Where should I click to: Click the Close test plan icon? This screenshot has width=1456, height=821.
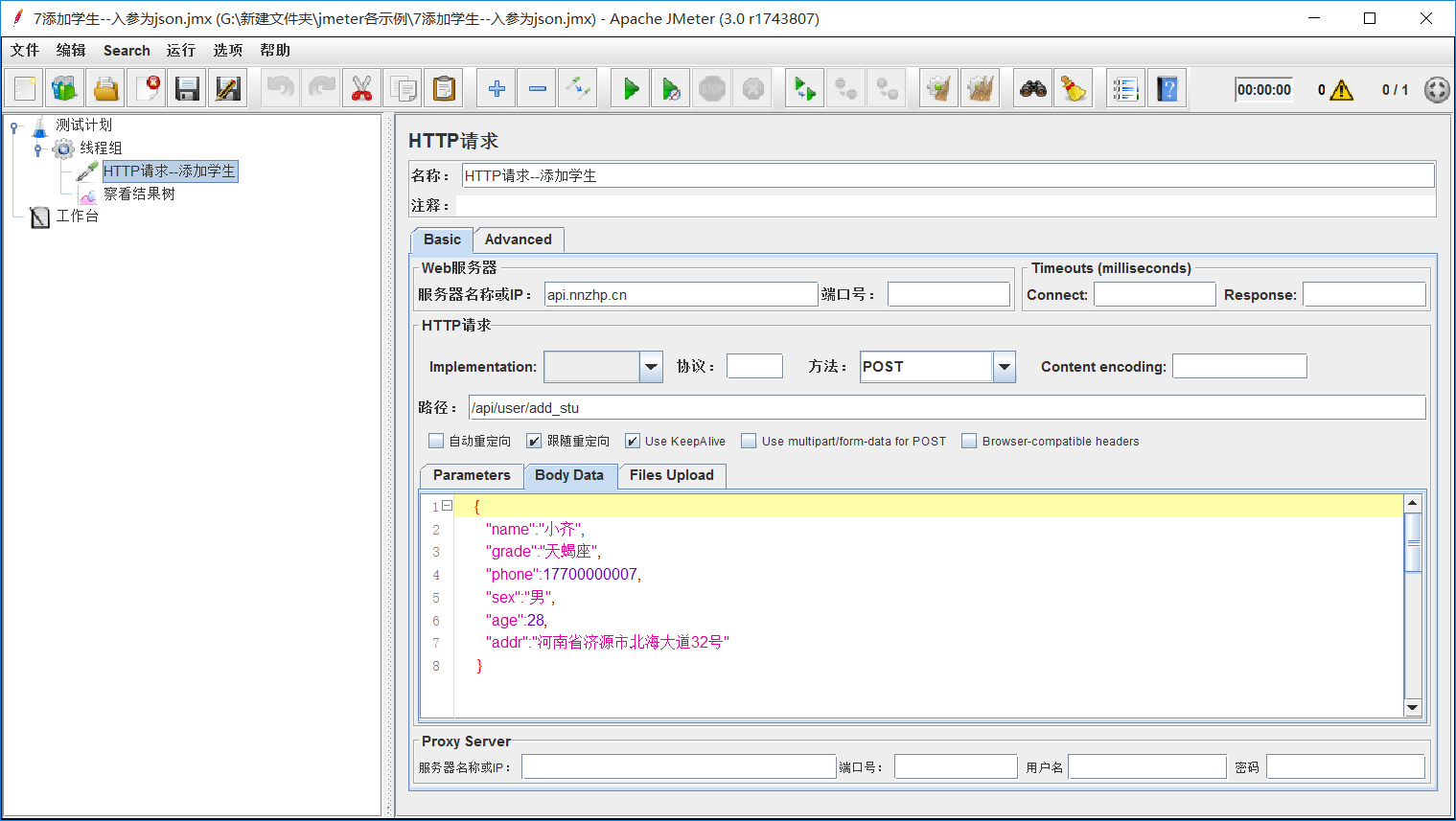(x=148, y=89)
